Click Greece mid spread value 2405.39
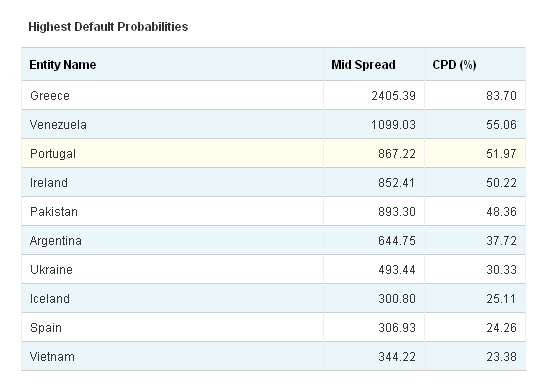This screenshot has height=386, width=558. point(394,96)
